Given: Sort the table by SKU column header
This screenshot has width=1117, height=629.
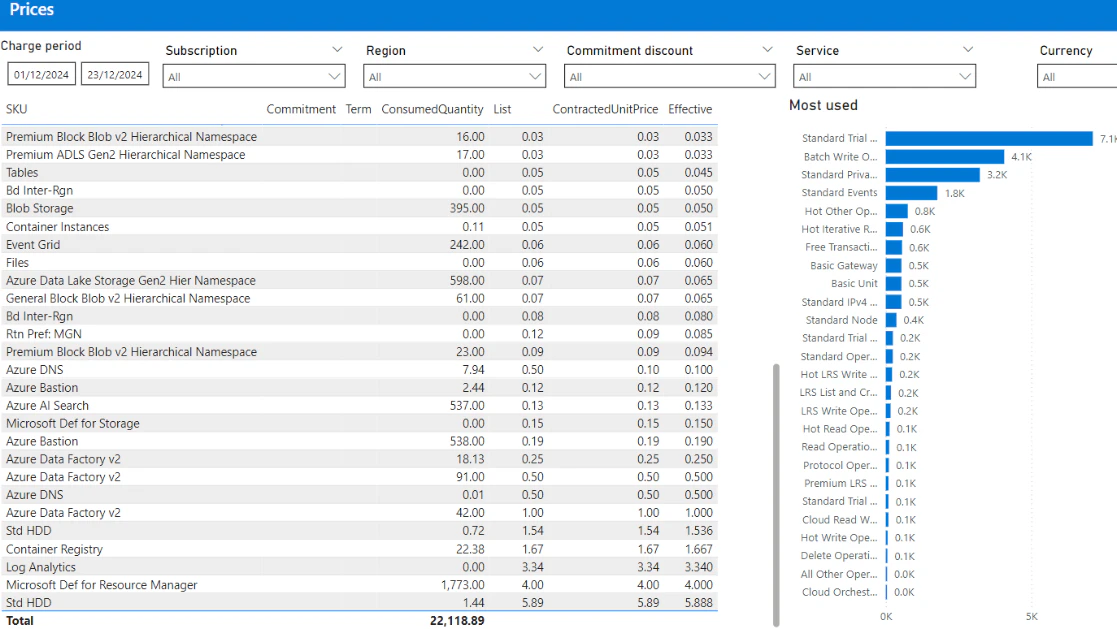Looking at the screenshot, I should click(16, 109).
